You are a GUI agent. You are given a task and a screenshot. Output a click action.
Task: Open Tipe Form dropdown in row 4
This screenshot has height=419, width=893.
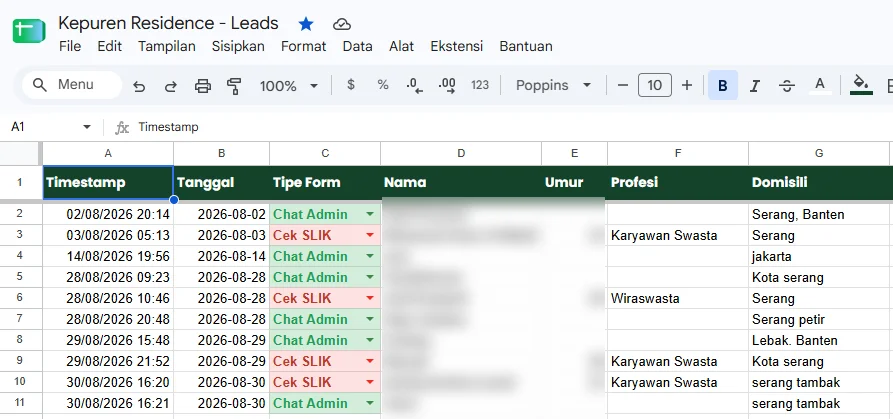coord(370,257)
